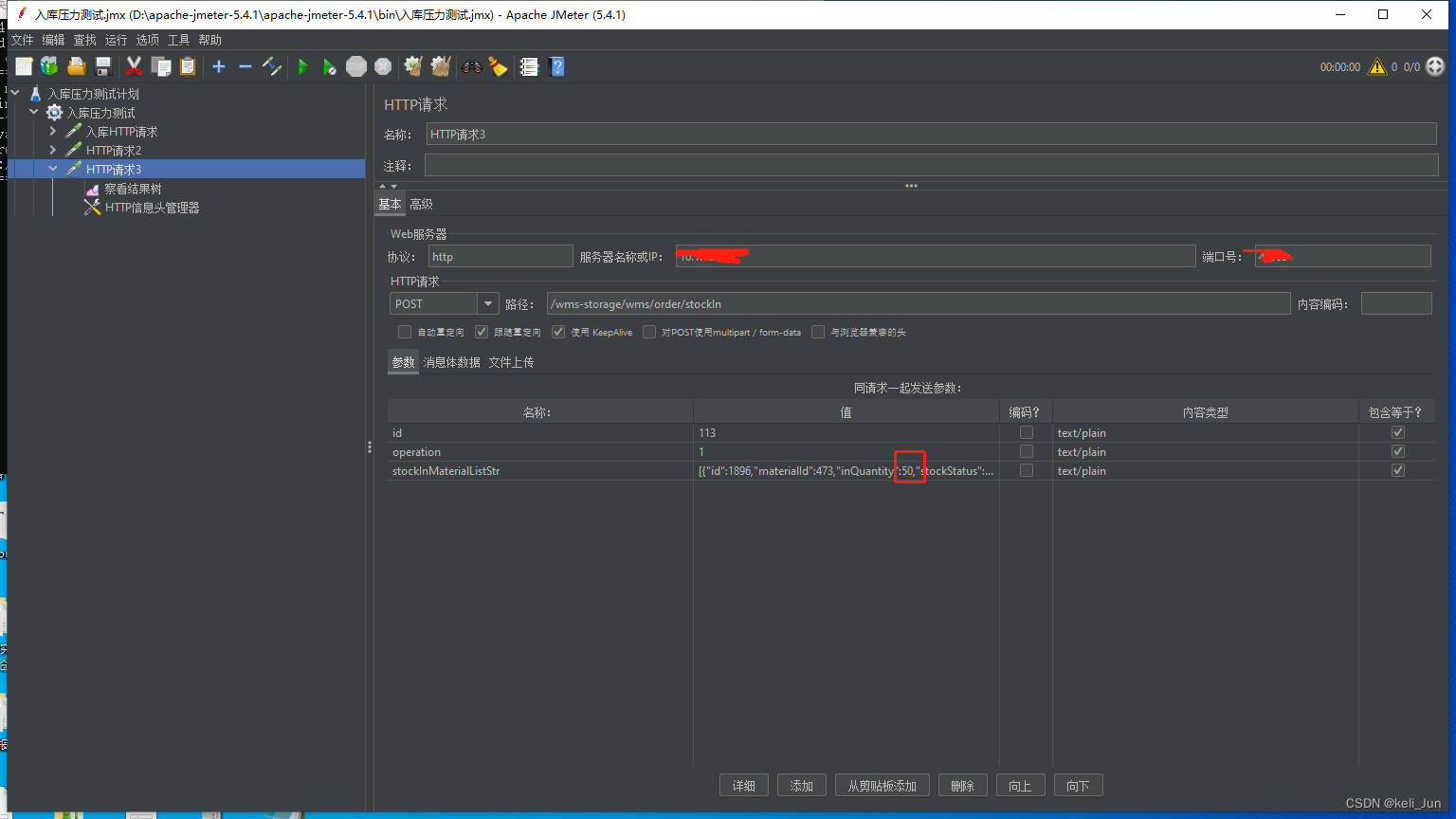
Task: Select 入库压力测试 thread group gear icon
Action: (x=55, y=113)
